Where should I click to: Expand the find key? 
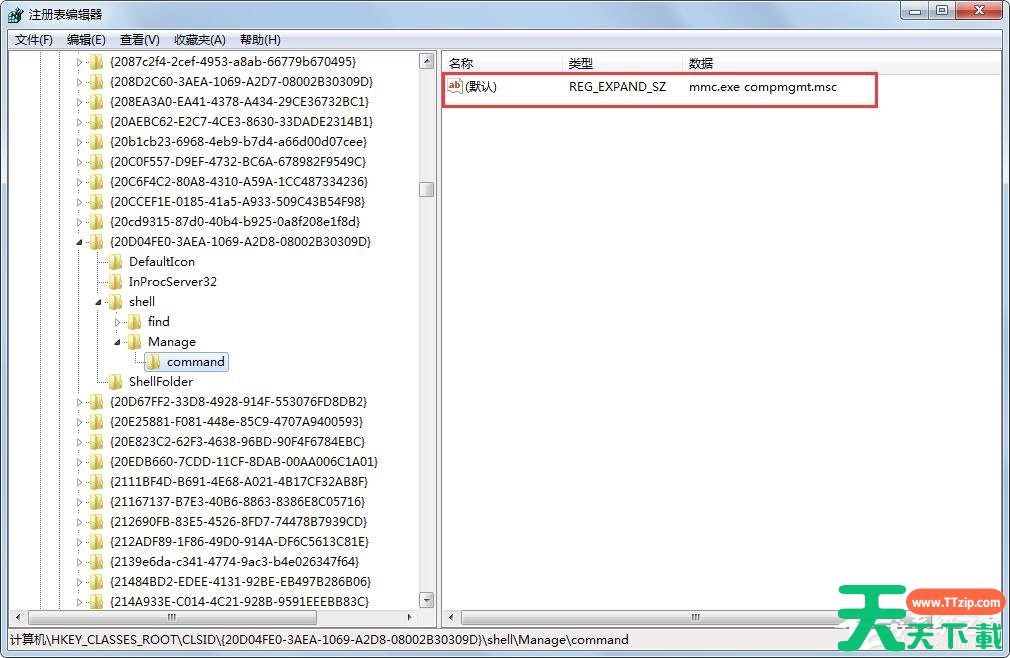point(117,322)
